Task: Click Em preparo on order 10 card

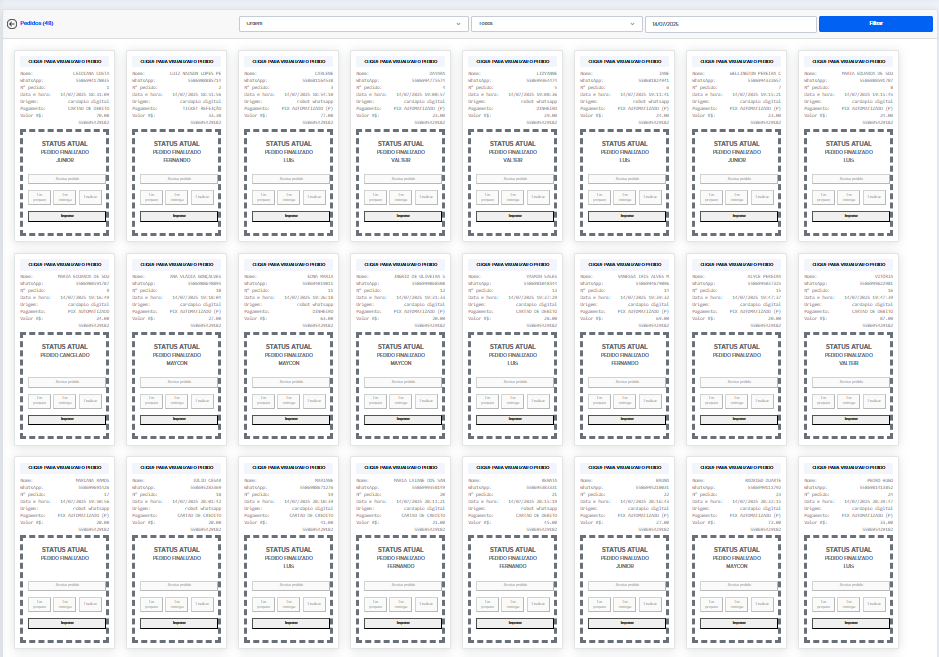Action: point(152,401)
